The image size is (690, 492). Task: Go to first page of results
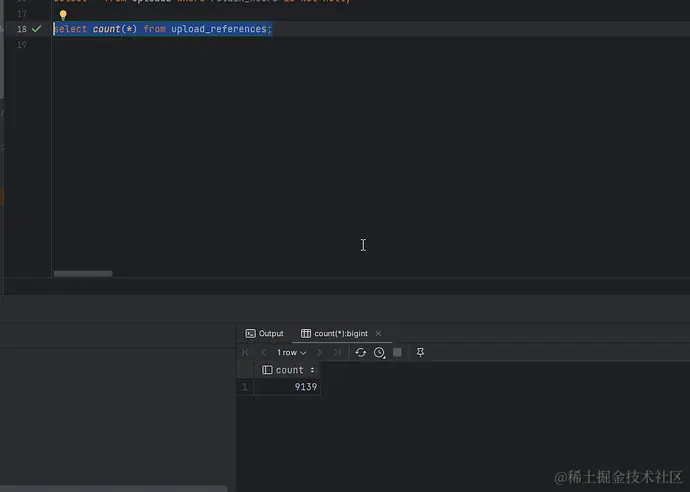point(246,352)
